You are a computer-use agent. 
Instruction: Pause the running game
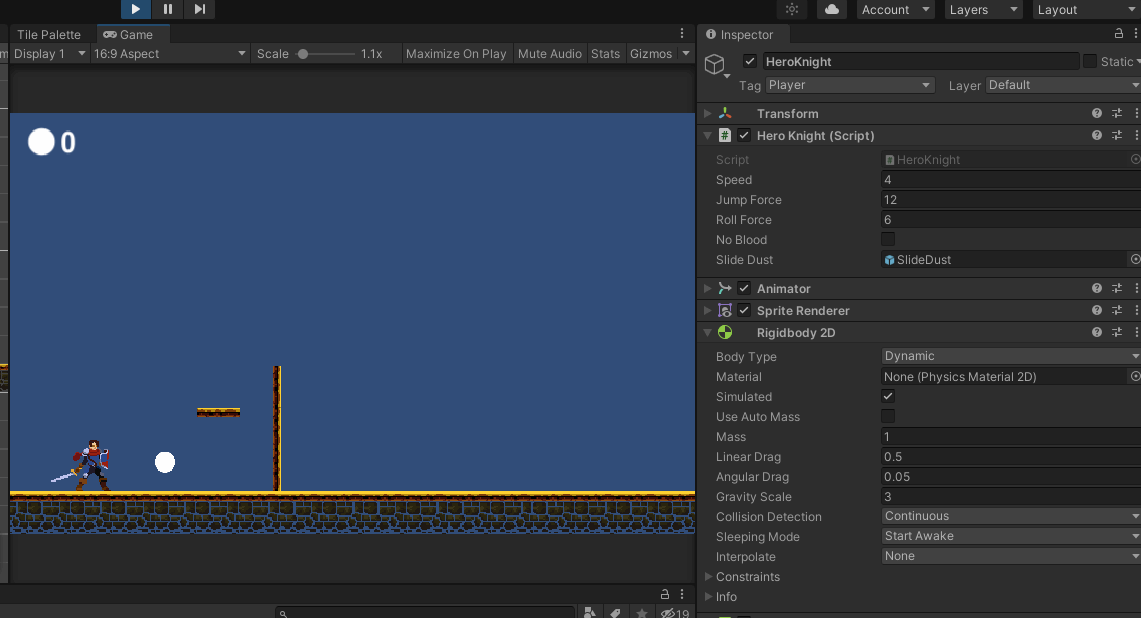tap(166, 9)
